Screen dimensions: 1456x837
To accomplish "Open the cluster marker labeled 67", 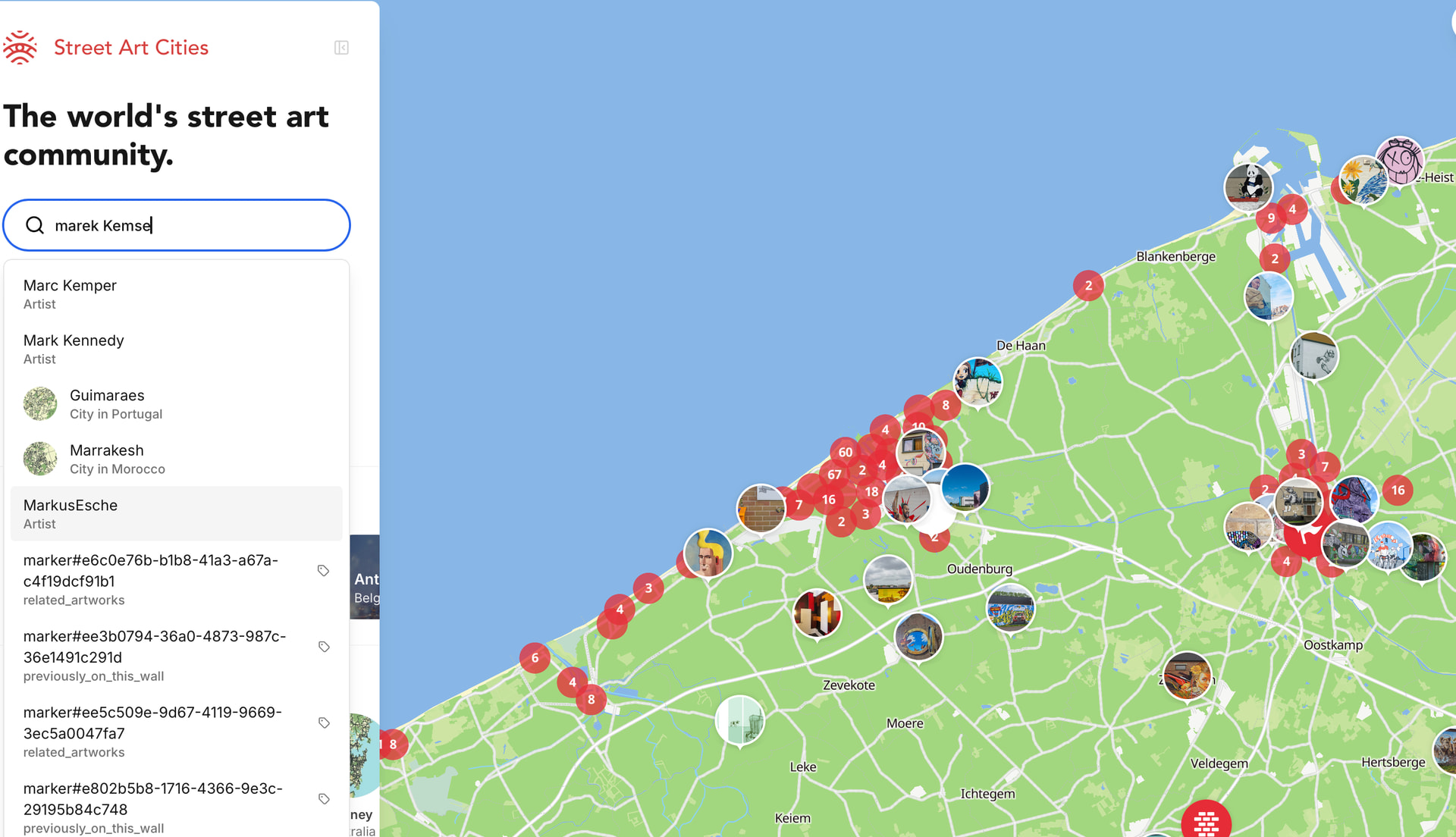I will (x=834, y=475).
